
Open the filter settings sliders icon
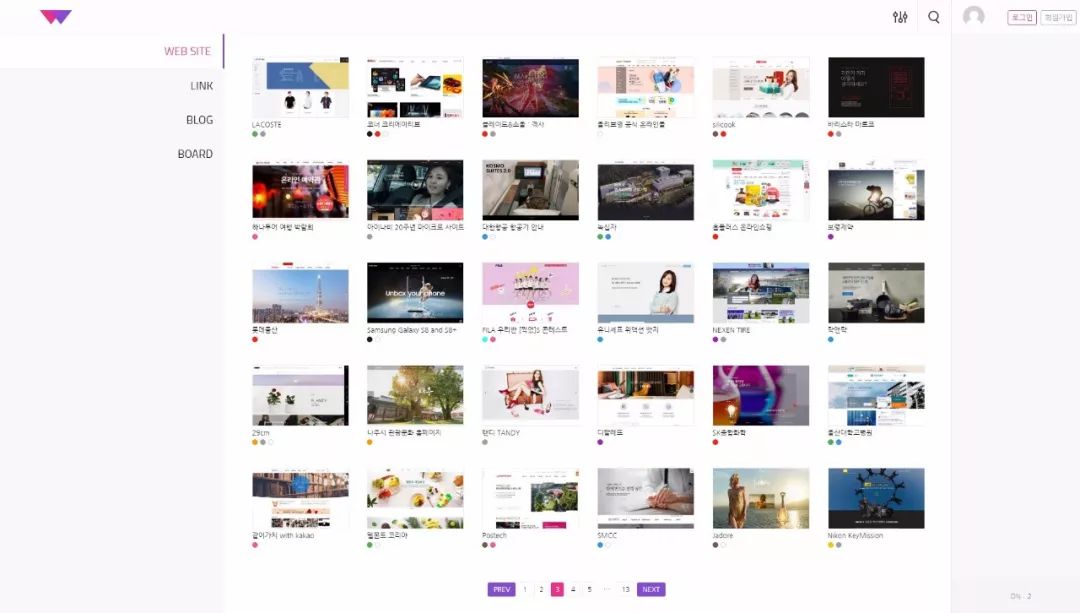click(900, 17)
